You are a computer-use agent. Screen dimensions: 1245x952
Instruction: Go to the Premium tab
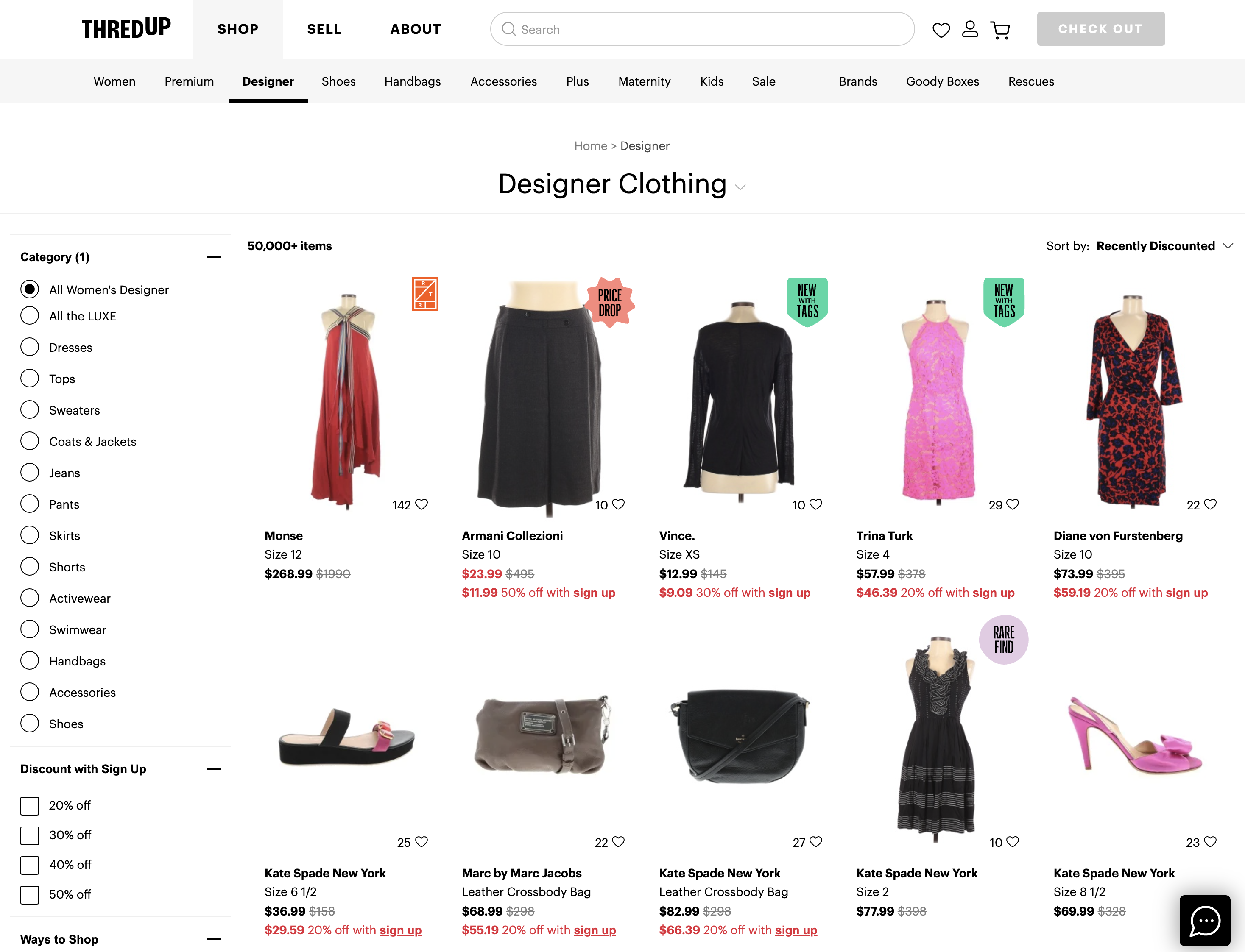190,82
